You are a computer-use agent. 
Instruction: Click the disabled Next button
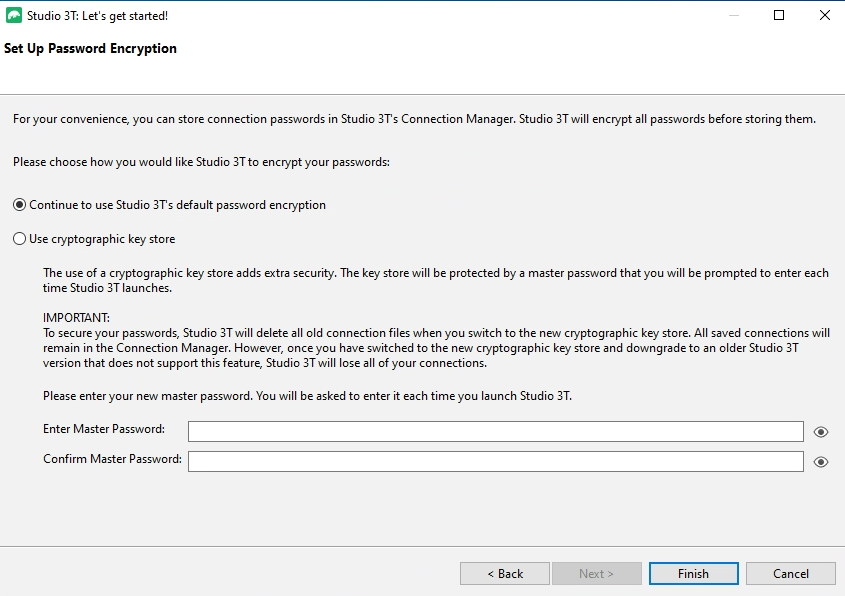(x=597, y=573)
